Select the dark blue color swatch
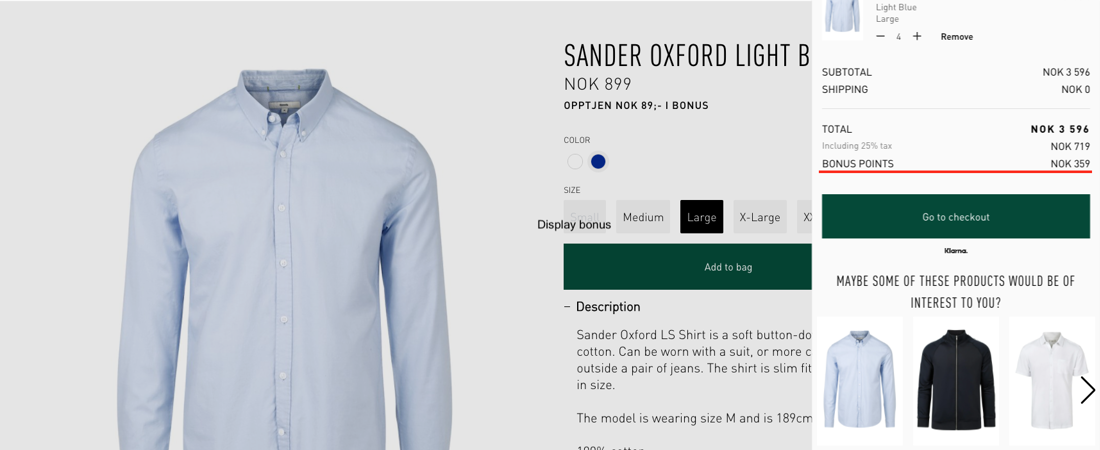 pos(598,162)
